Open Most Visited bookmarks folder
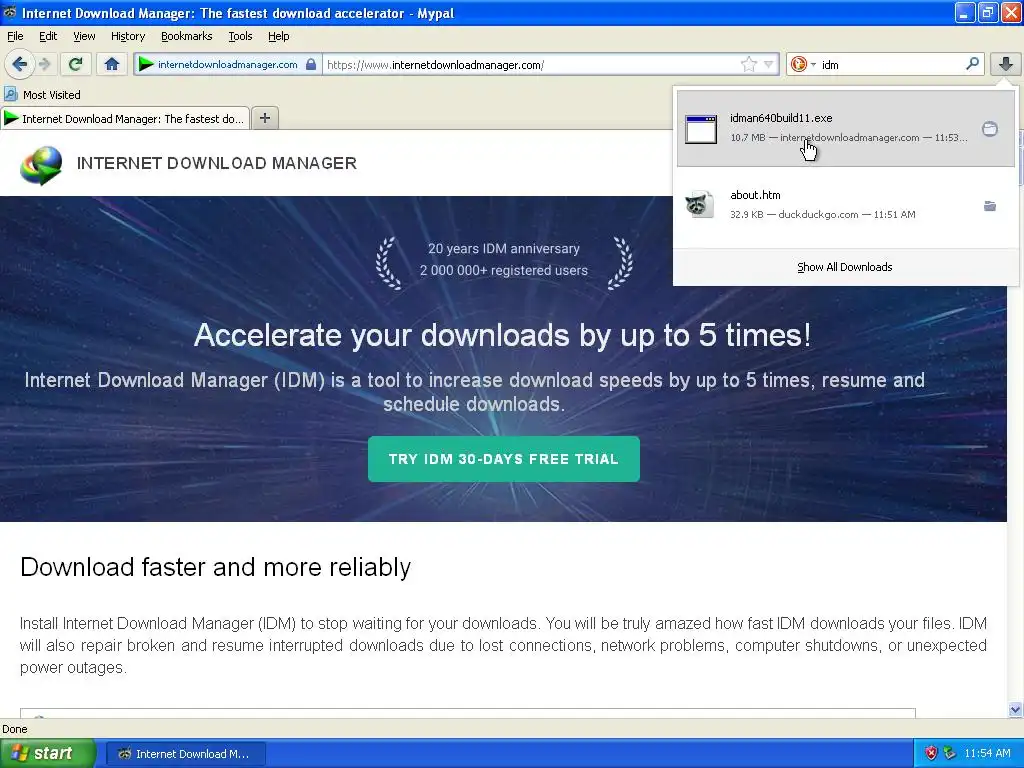This screenshot has width=1024, height=768. [42, 95]
